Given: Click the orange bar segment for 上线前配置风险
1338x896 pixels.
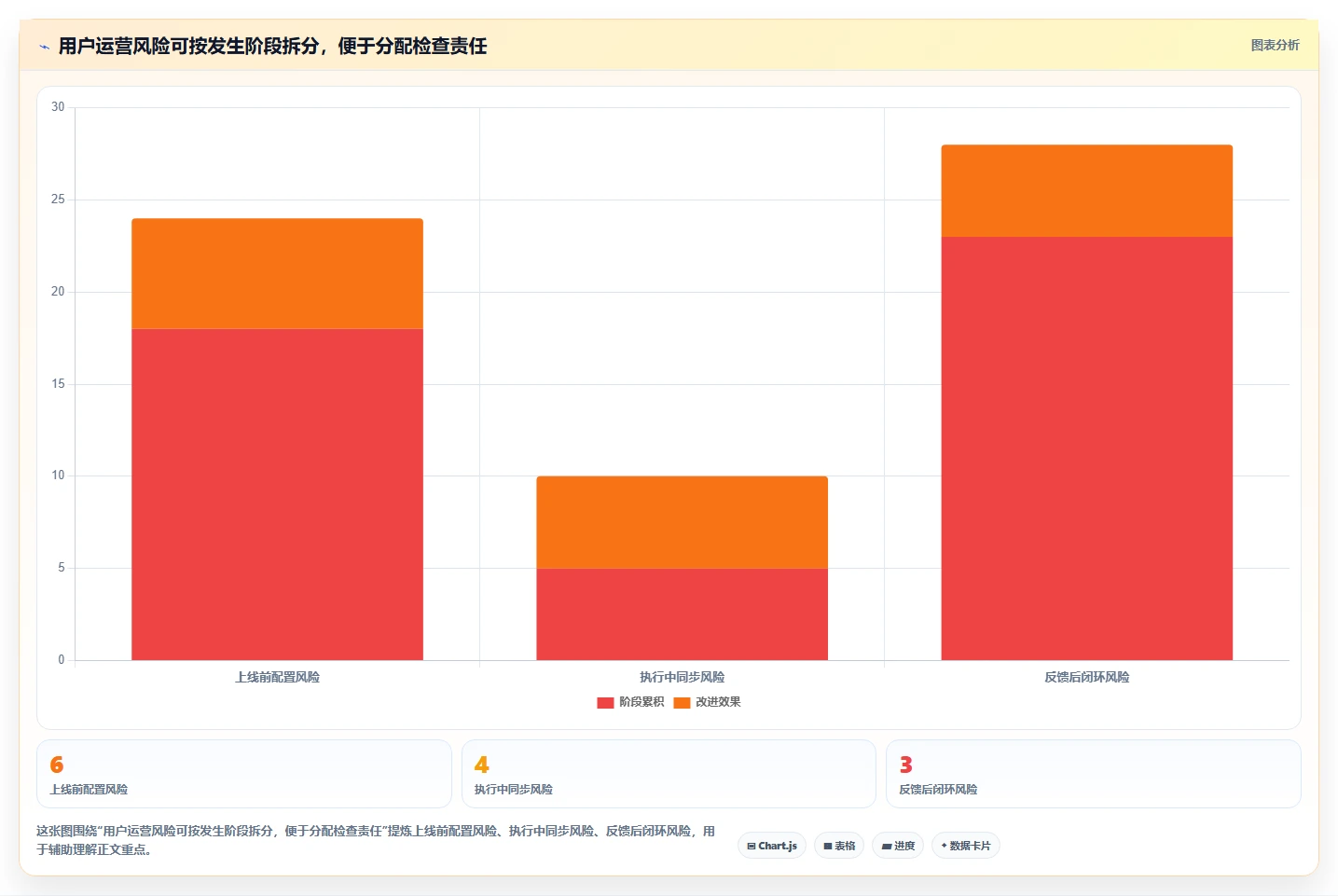Looking at the screenshot, I should [x=277, y=273].
